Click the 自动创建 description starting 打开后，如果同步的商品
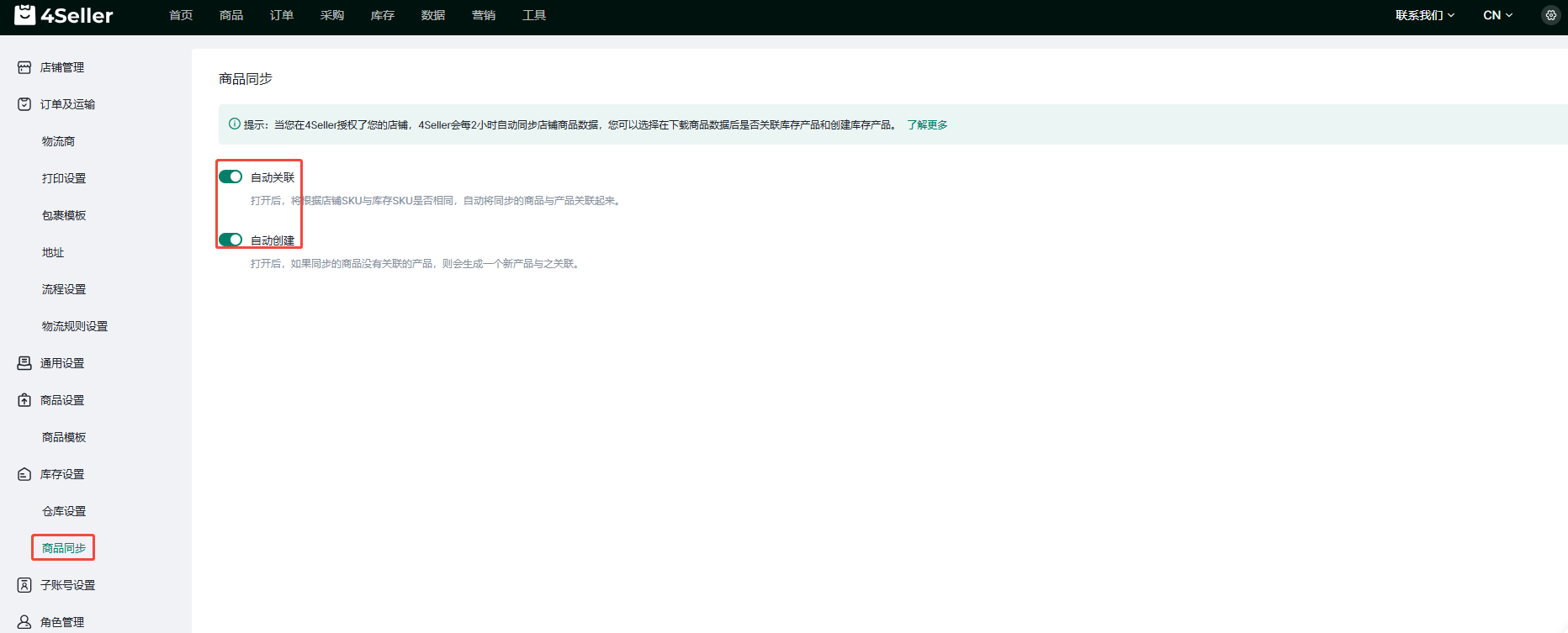 tap(416, 264)
